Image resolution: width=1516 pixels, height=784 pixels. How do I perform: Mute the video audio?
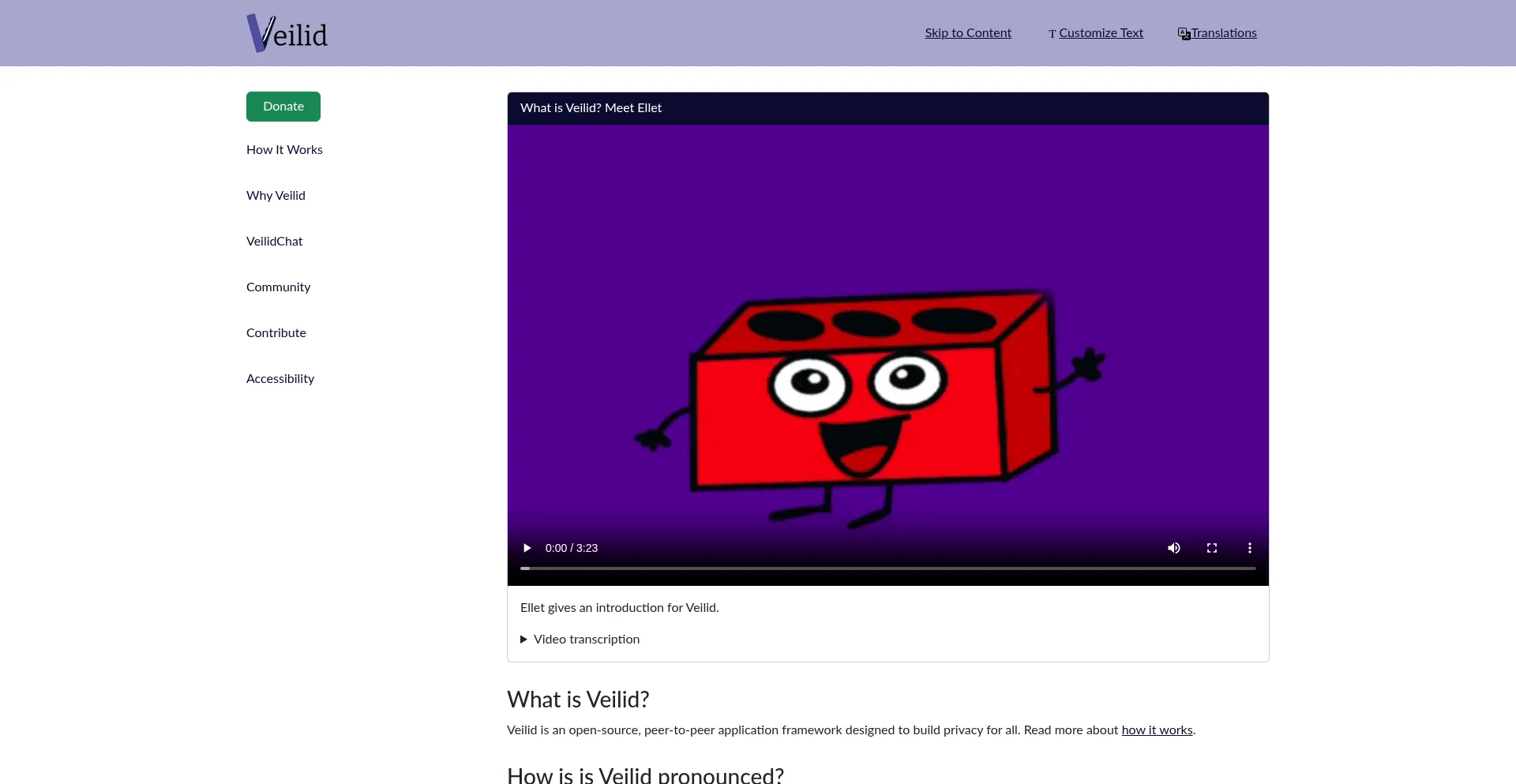(1173, 547)
